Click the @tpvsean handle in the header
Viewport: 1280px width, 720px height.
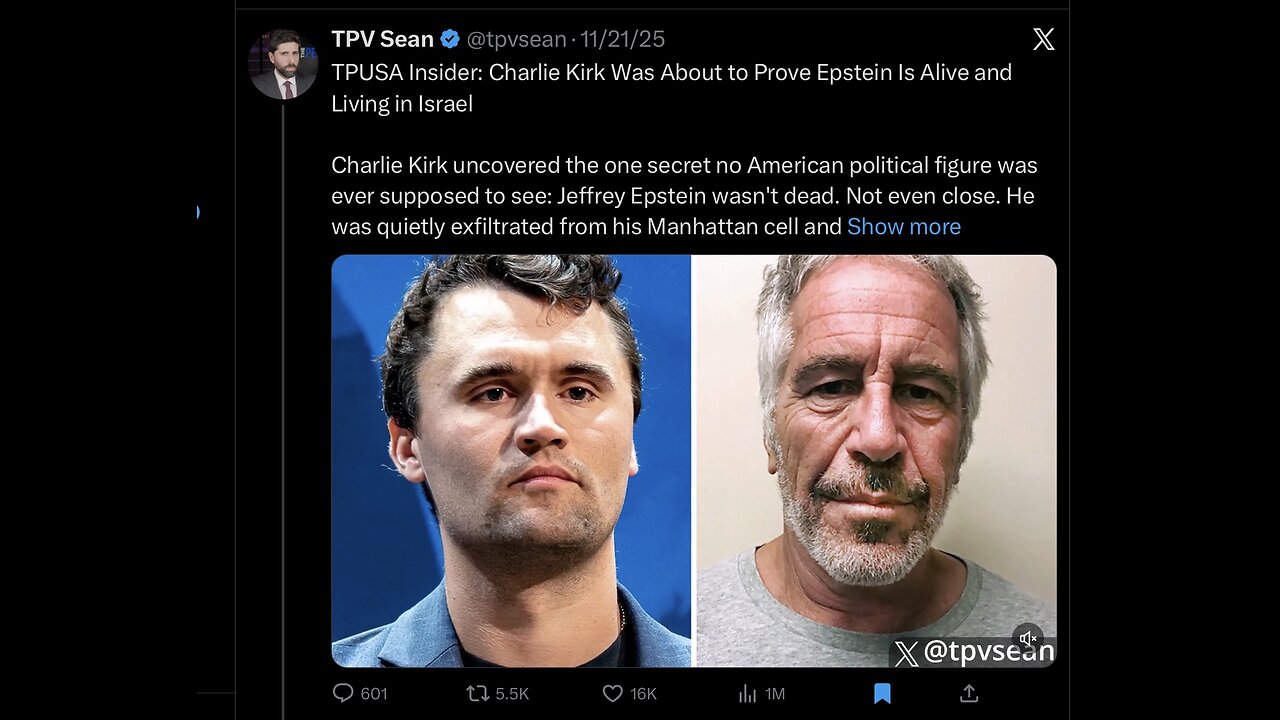(x=516, y=39)
